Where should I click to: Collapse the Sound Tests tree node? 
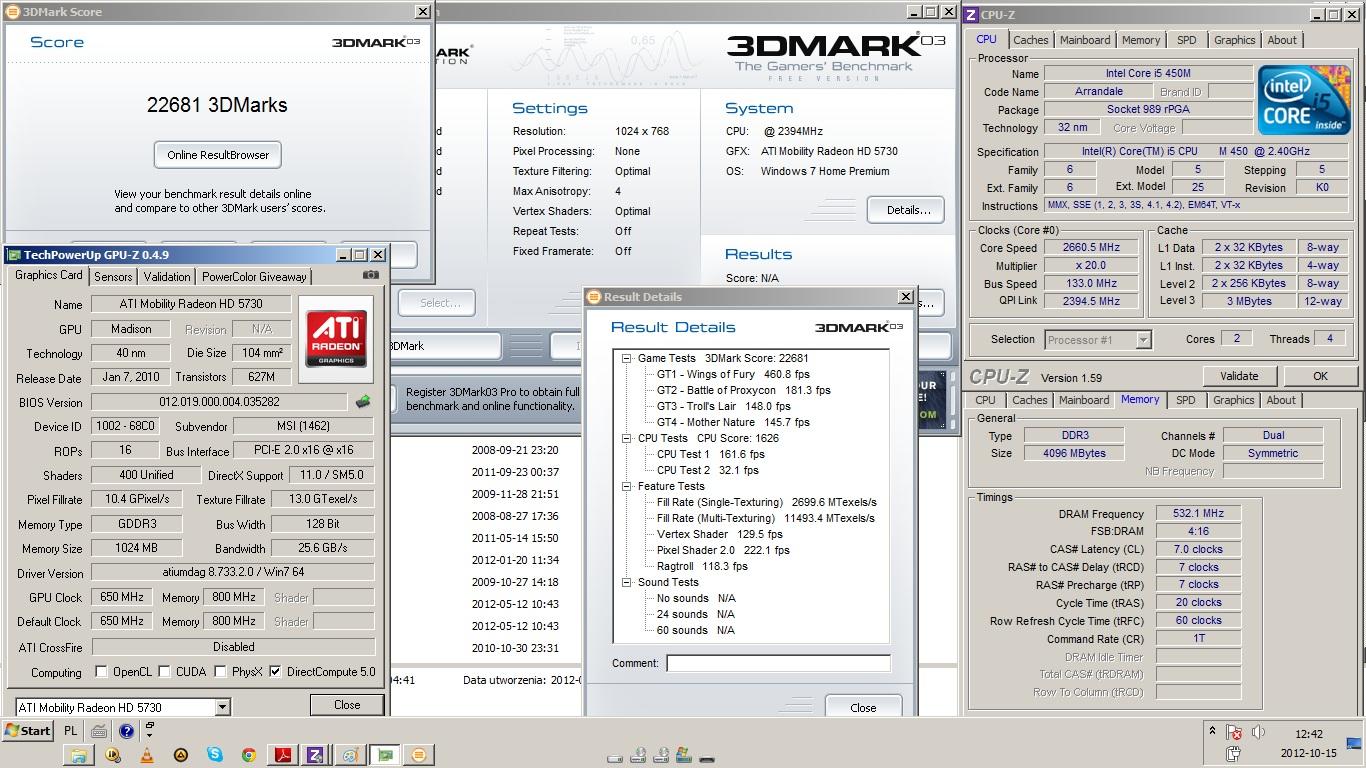click(x=627, y=582)
